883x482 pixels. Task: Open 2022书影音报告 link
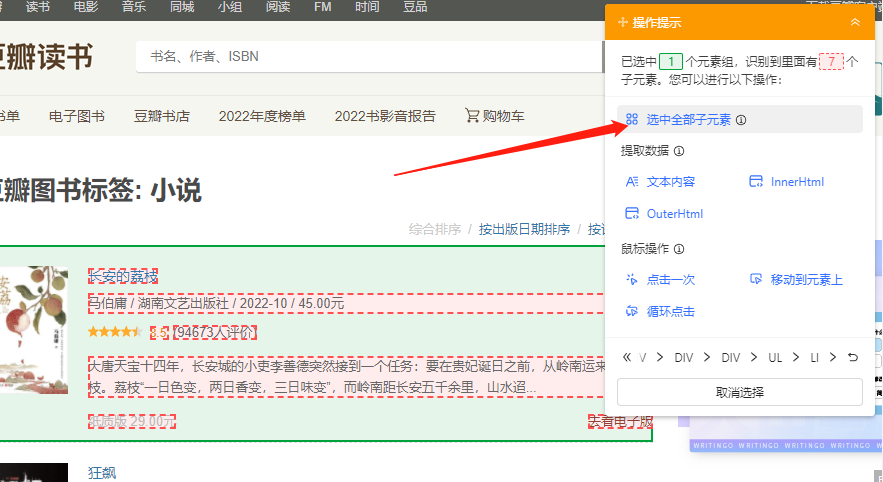pos(385,116)
